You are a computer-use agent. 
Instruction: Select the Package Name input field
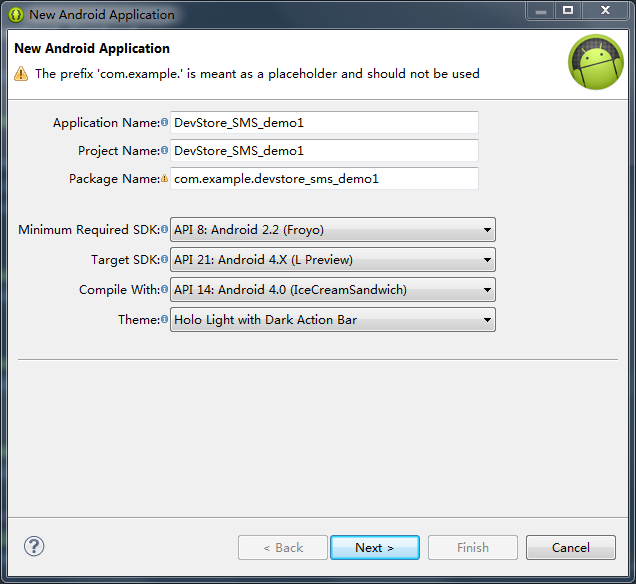(324, 179)
